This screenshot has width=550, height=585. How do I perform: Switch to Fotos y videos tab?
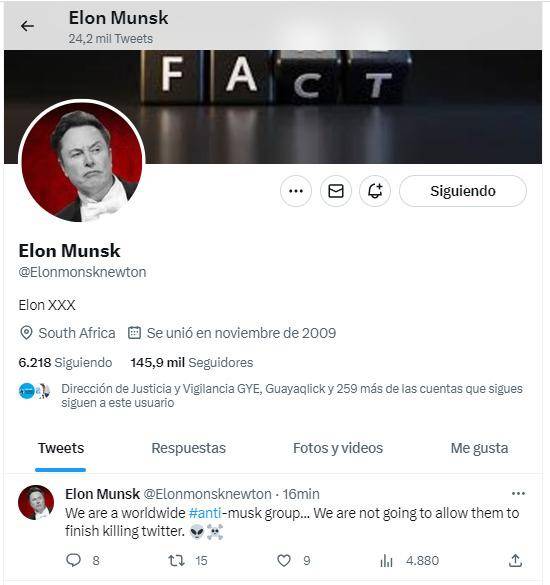coord(338,448)
